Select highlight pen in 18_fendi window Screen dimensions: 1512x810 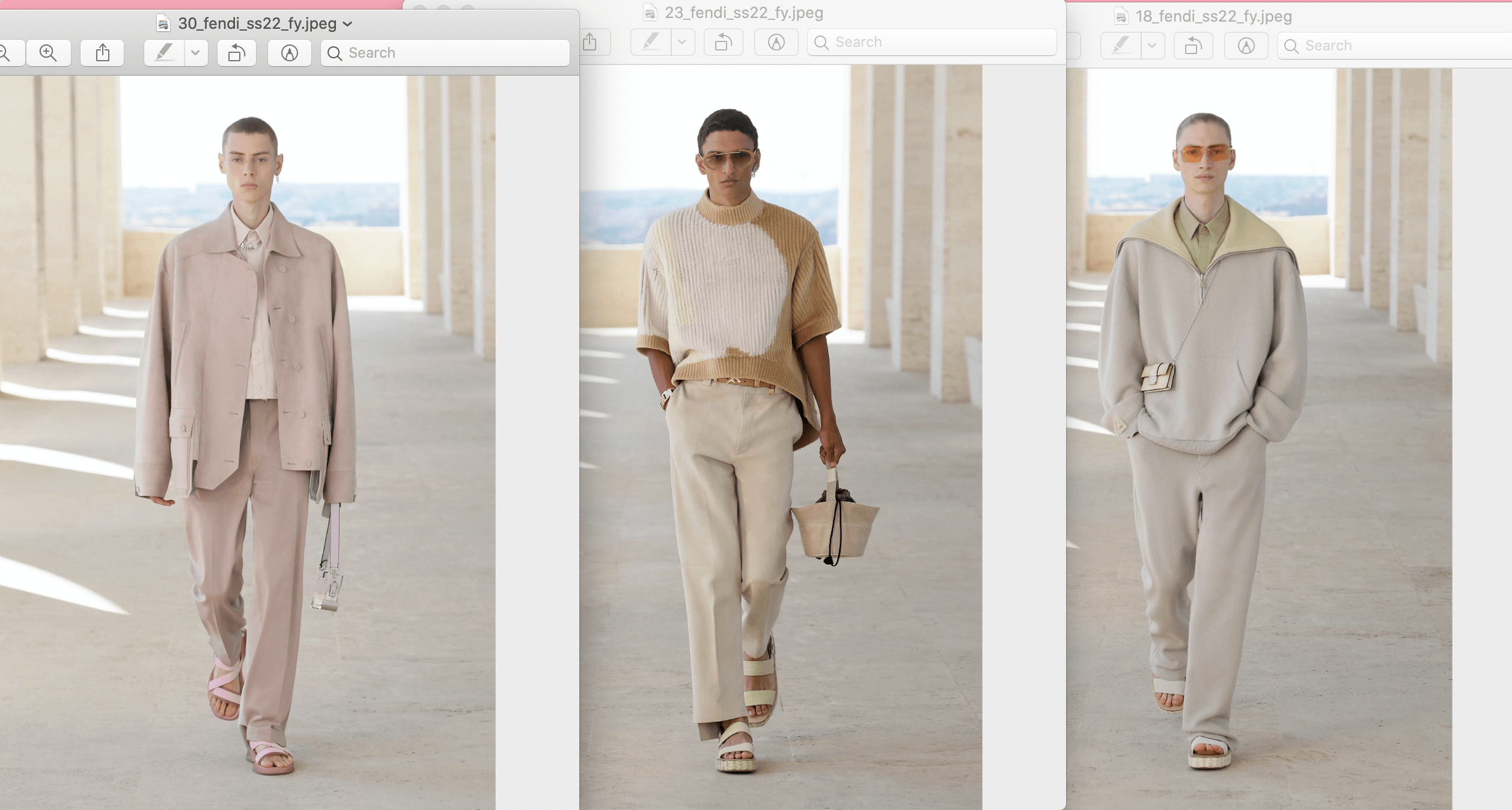[x=1121, y=46]
